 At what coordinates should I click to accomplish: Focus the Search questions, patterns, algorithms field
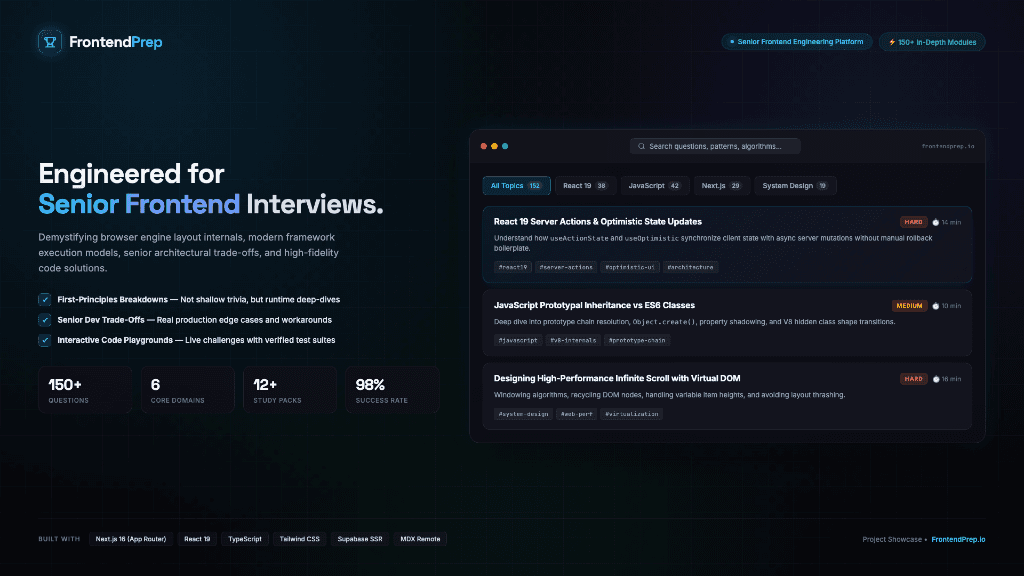715,146
